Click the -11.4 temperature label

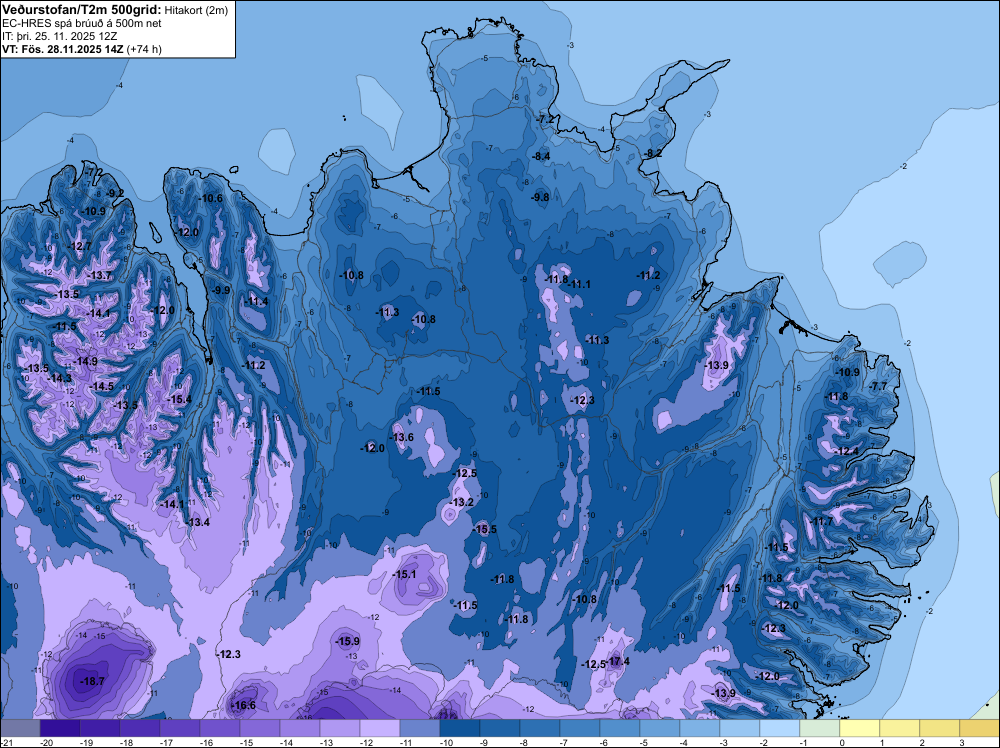click(256, 301)
